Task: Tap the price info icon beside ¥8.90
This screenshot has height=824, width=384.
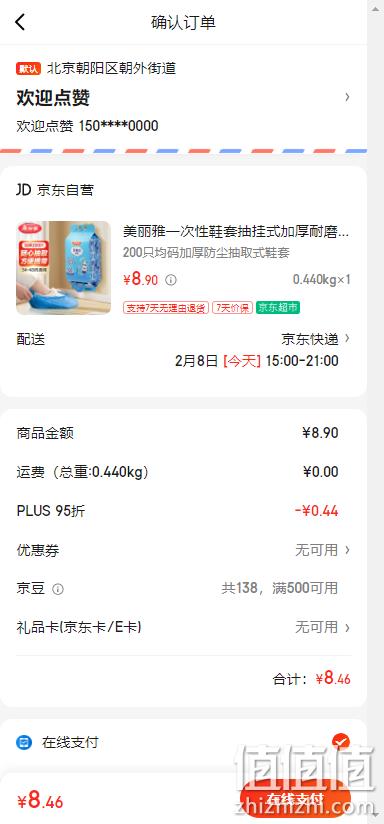Action: click(171, 280)
